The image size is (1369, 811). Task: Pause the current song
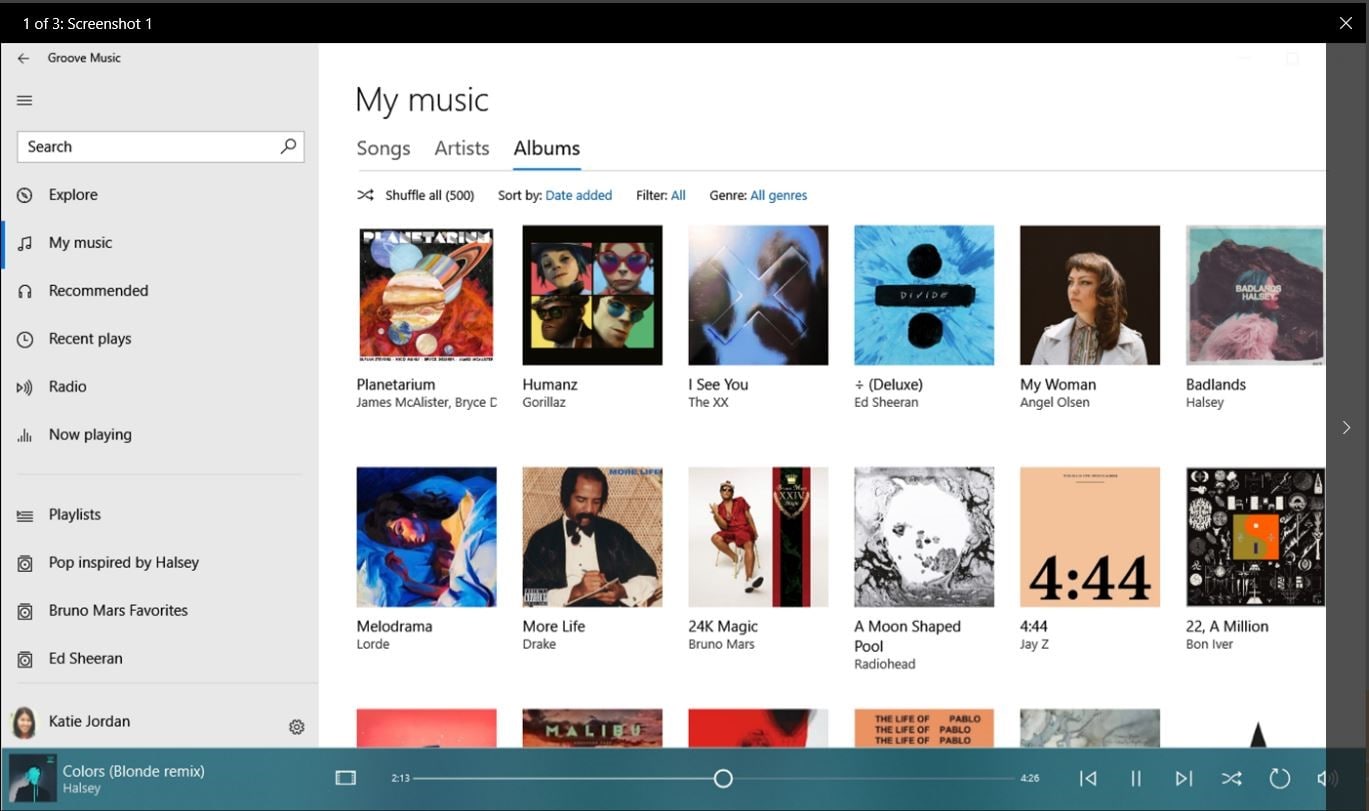click(1136, 778)
